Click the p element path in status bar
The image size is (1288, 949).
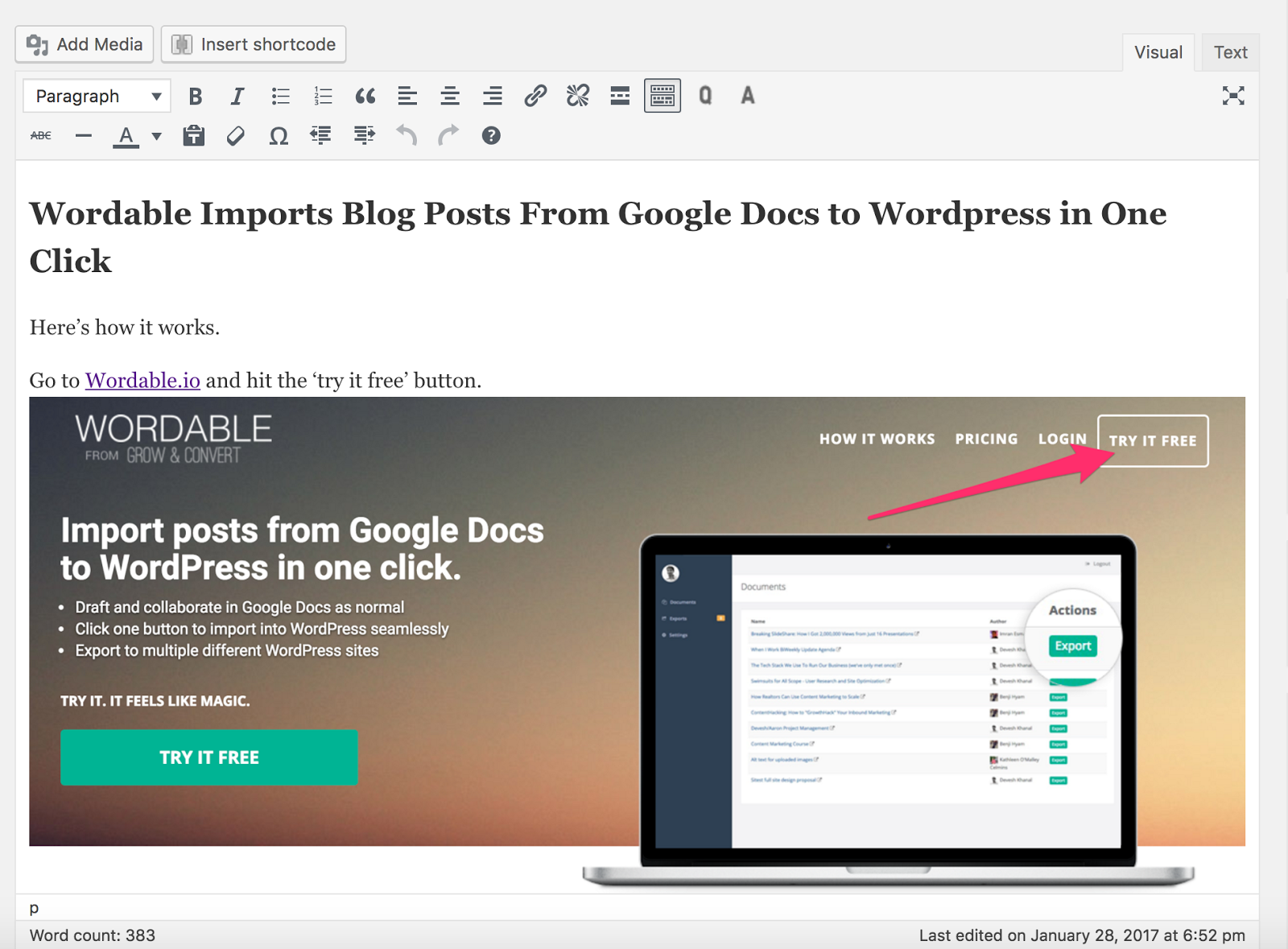pyautogui.click(x=34, y=908)
